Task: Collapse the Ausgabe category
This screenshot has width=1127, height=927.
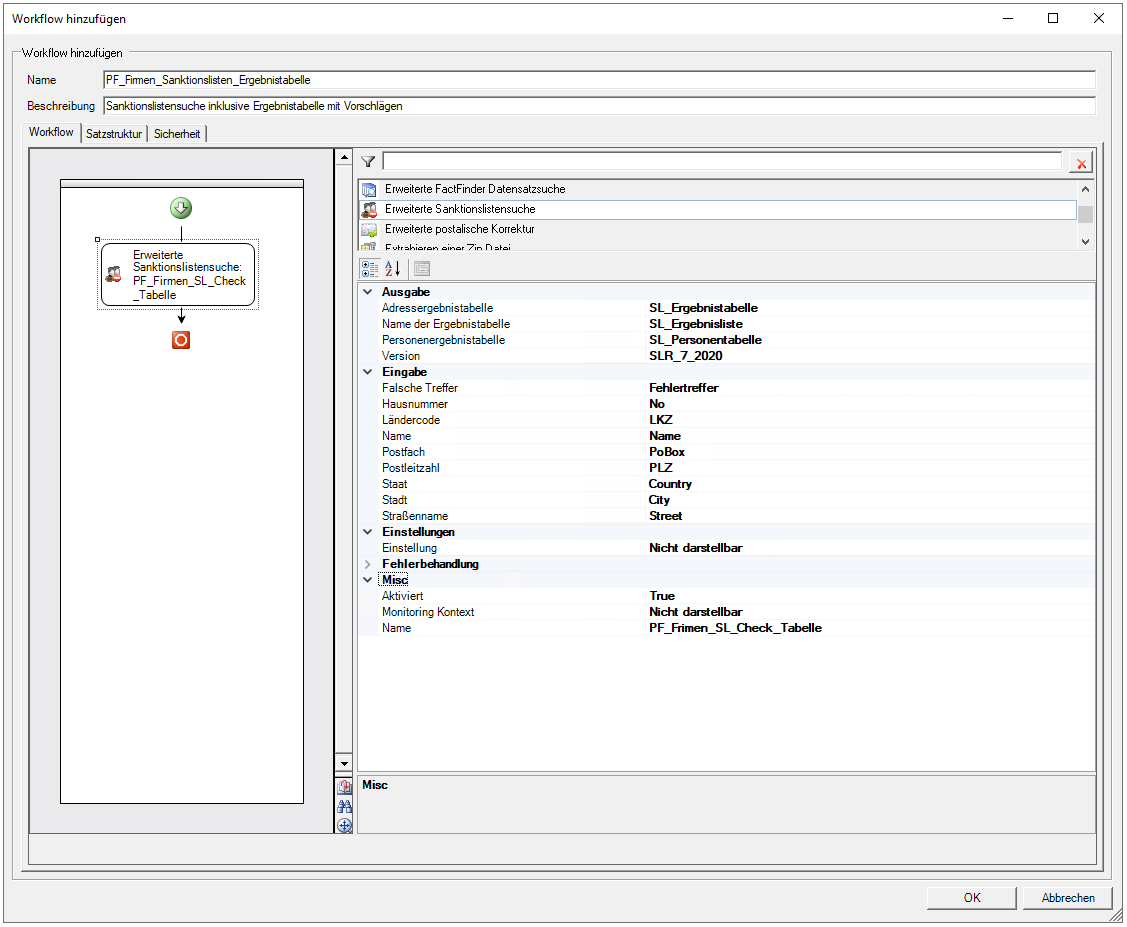Action: click(x=368, y=292)
